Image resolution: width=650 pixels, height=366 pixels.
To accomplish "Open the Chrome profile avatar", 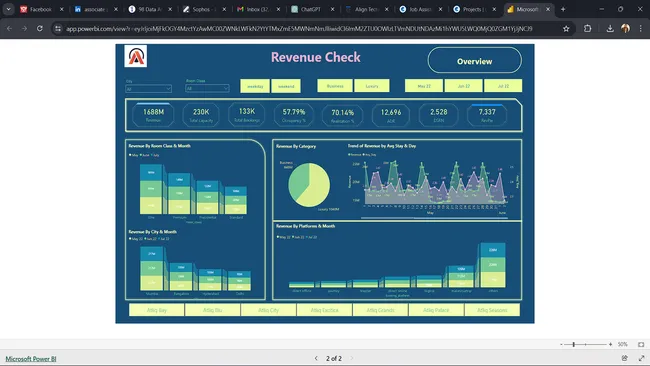I will [x=626, y=28].
